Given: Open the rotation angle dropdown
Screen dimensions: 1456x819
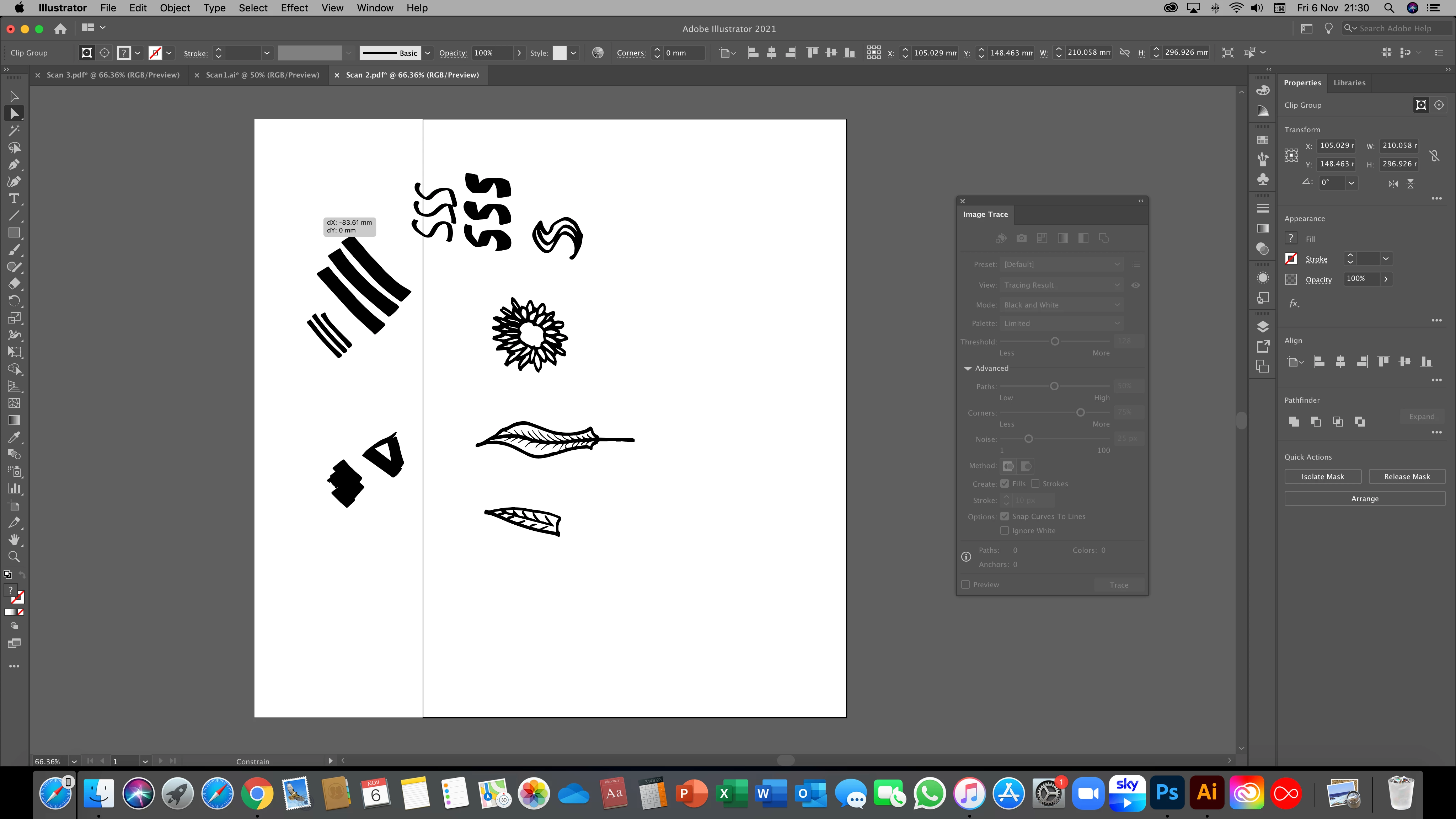Looking at the screenshot, I should pyautogui.click(x=1351, y=183).
